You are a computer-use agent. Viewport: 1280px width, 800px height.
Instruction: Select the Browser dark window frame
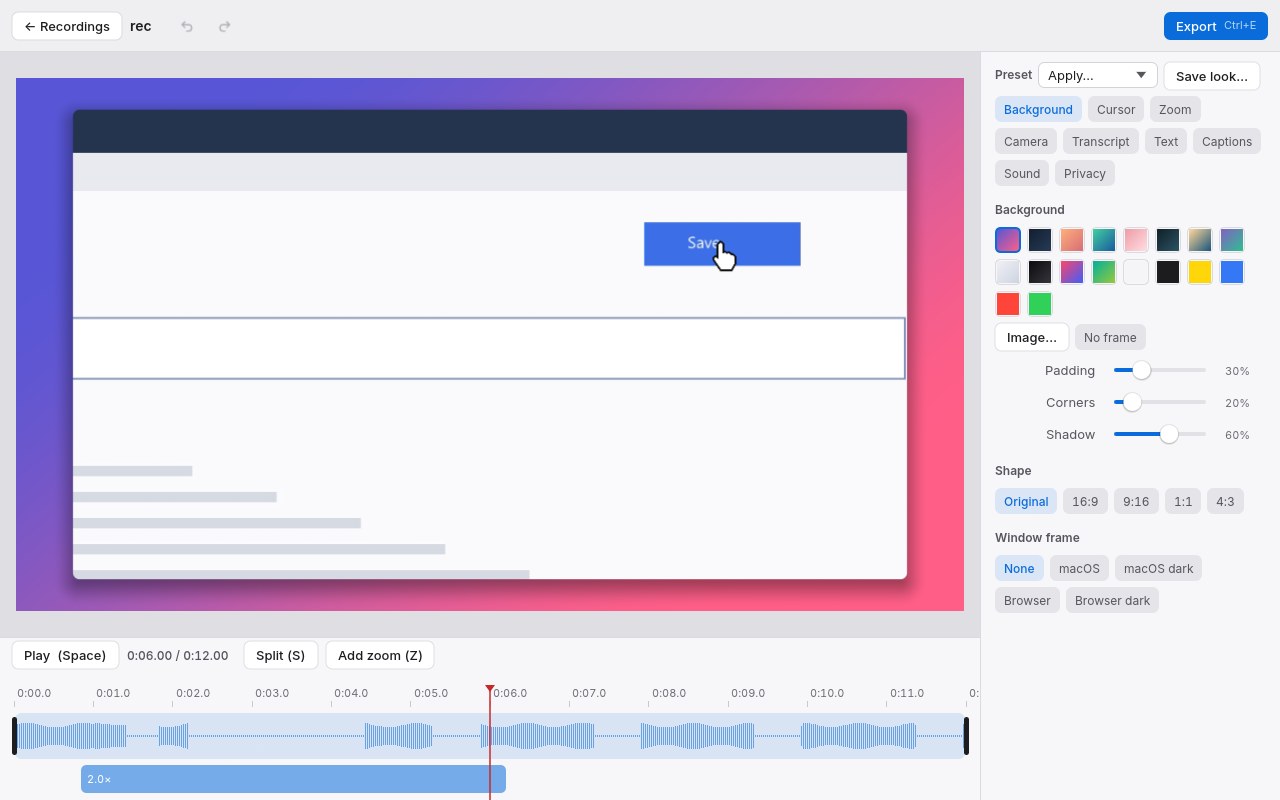pos(1112,600)
